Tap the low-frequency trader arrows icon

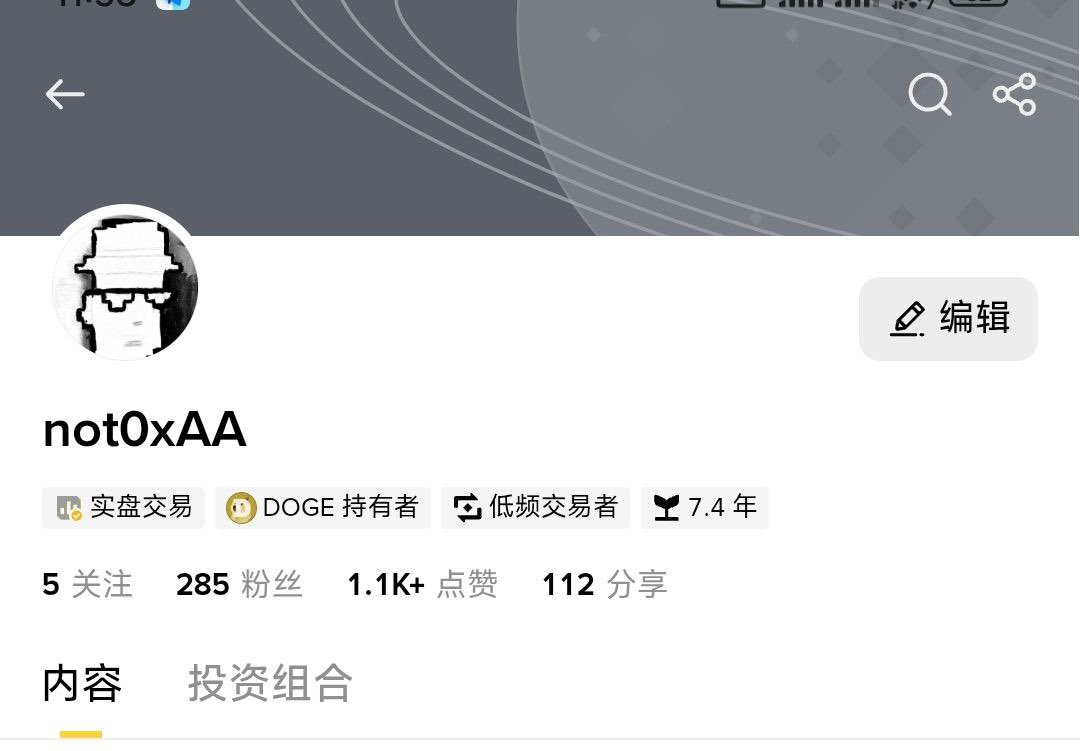pyautogui.click(x=468, y=508)
